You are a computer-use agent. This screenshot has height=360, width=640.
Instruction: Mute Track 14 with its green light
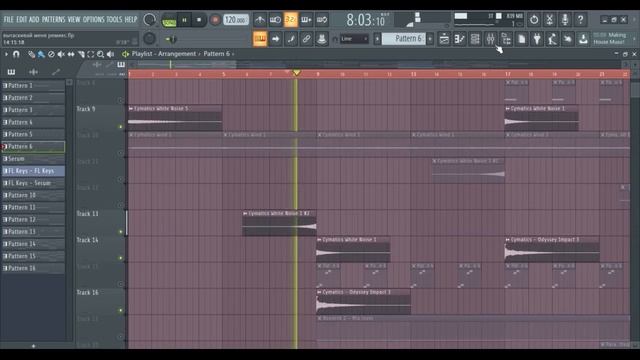click(x=120, y=258)
